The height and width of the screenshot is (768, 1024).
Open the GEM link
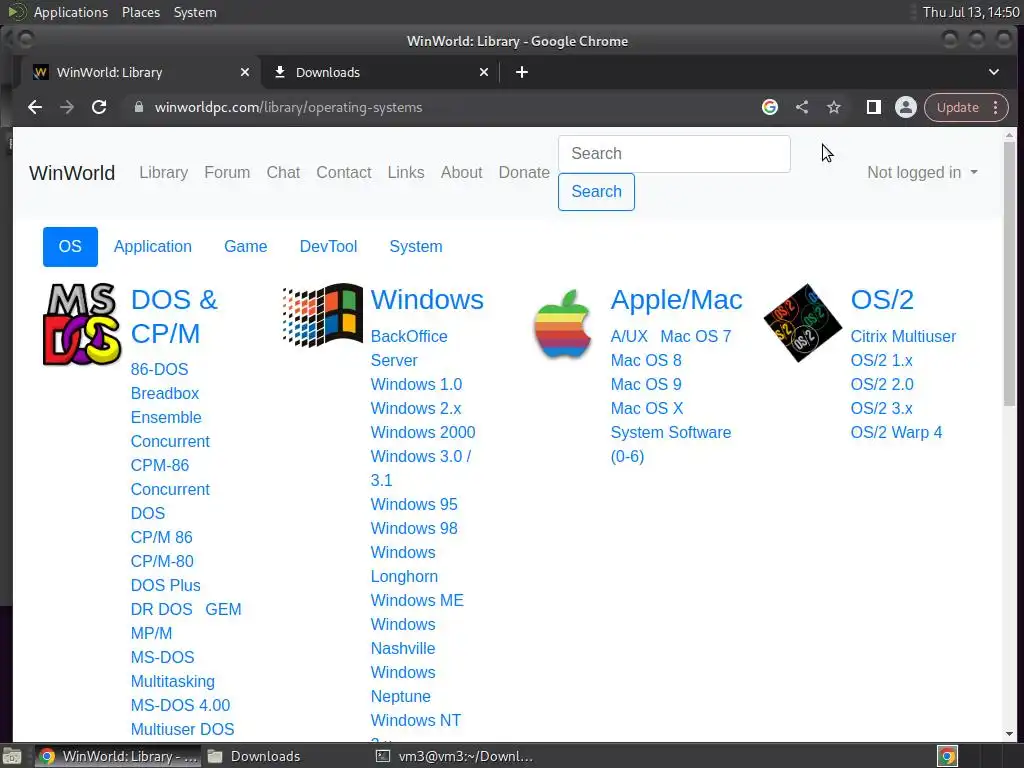tap(223, 609)
